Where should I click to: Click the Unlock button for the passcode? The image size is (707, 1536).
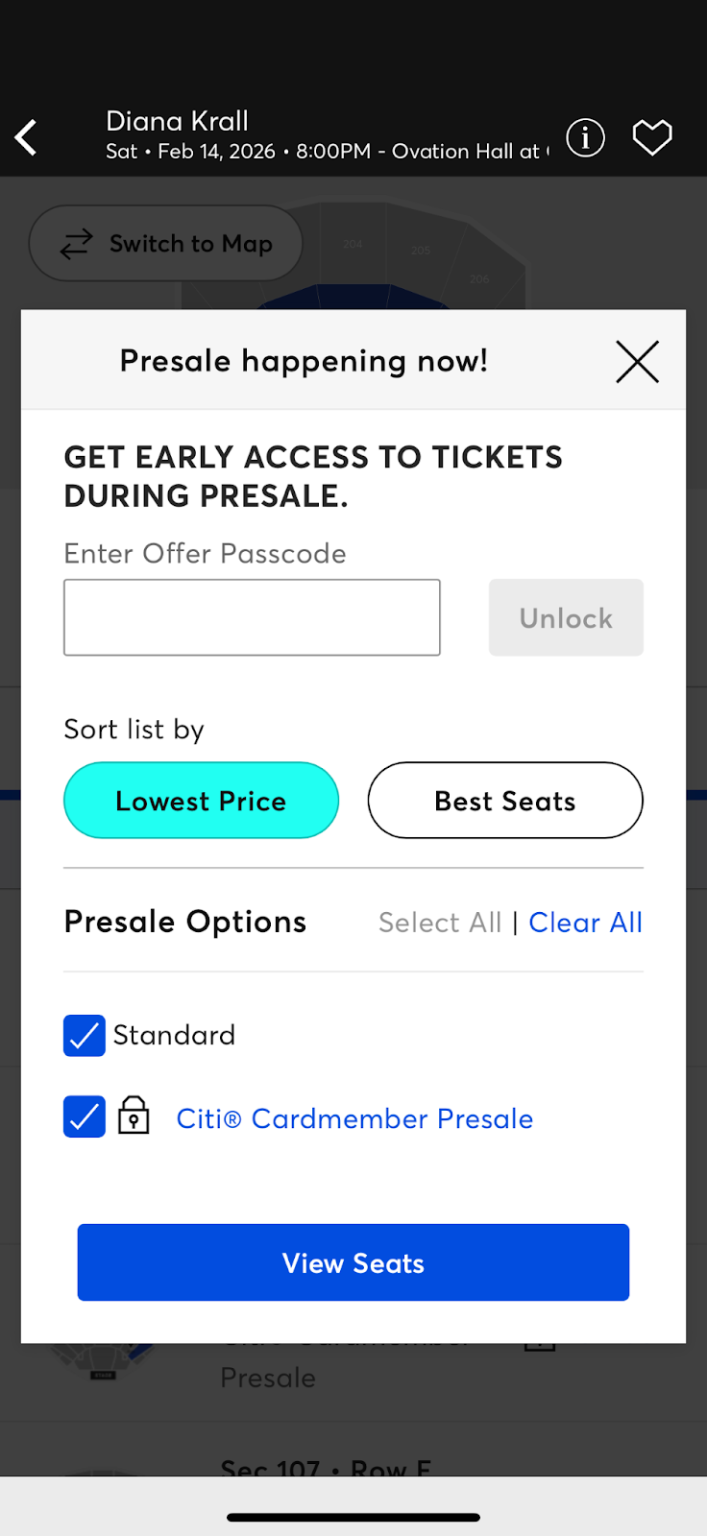tap(565, 617)
